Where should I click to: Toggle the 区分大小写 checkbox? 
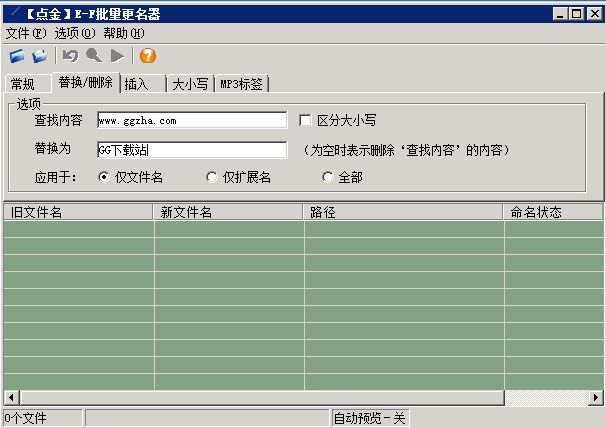point(305,120)
